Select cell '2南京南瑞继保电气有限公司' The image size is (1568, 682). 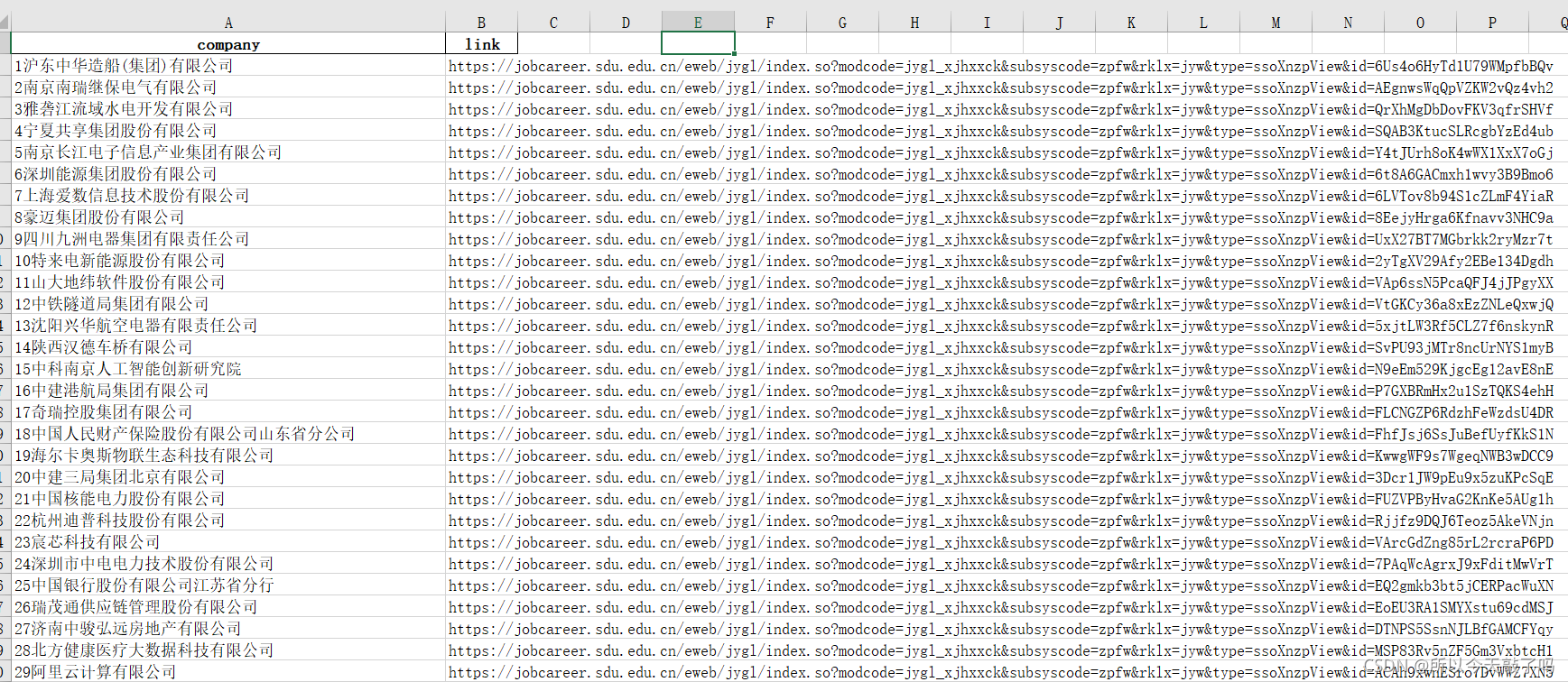227,87
